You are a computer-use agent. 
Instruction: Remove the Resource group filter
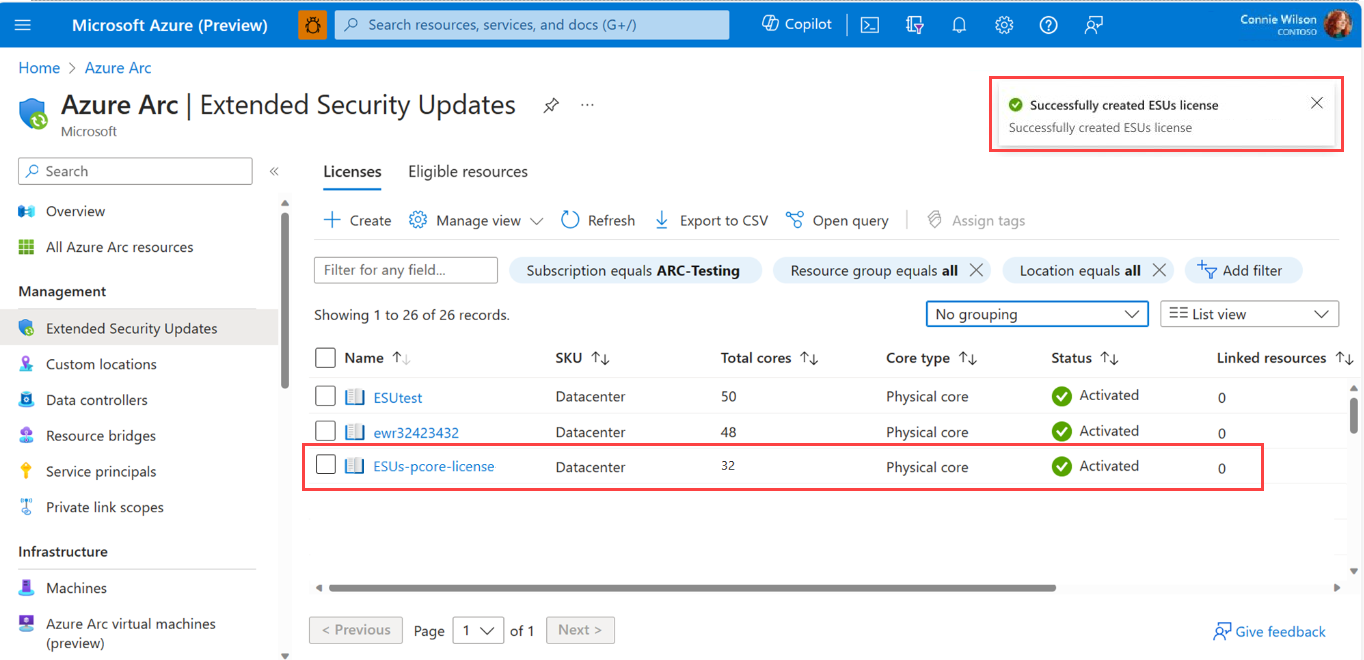976,270
